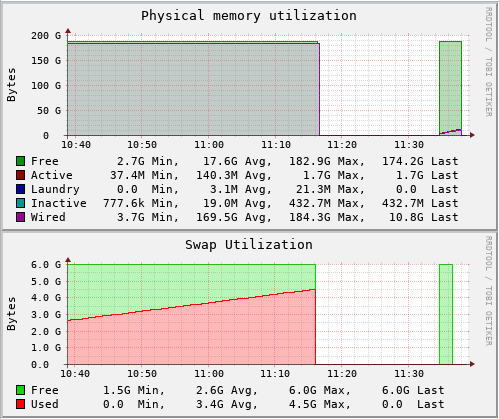Click the green Free memory legend swatch

tap(21, 161)
